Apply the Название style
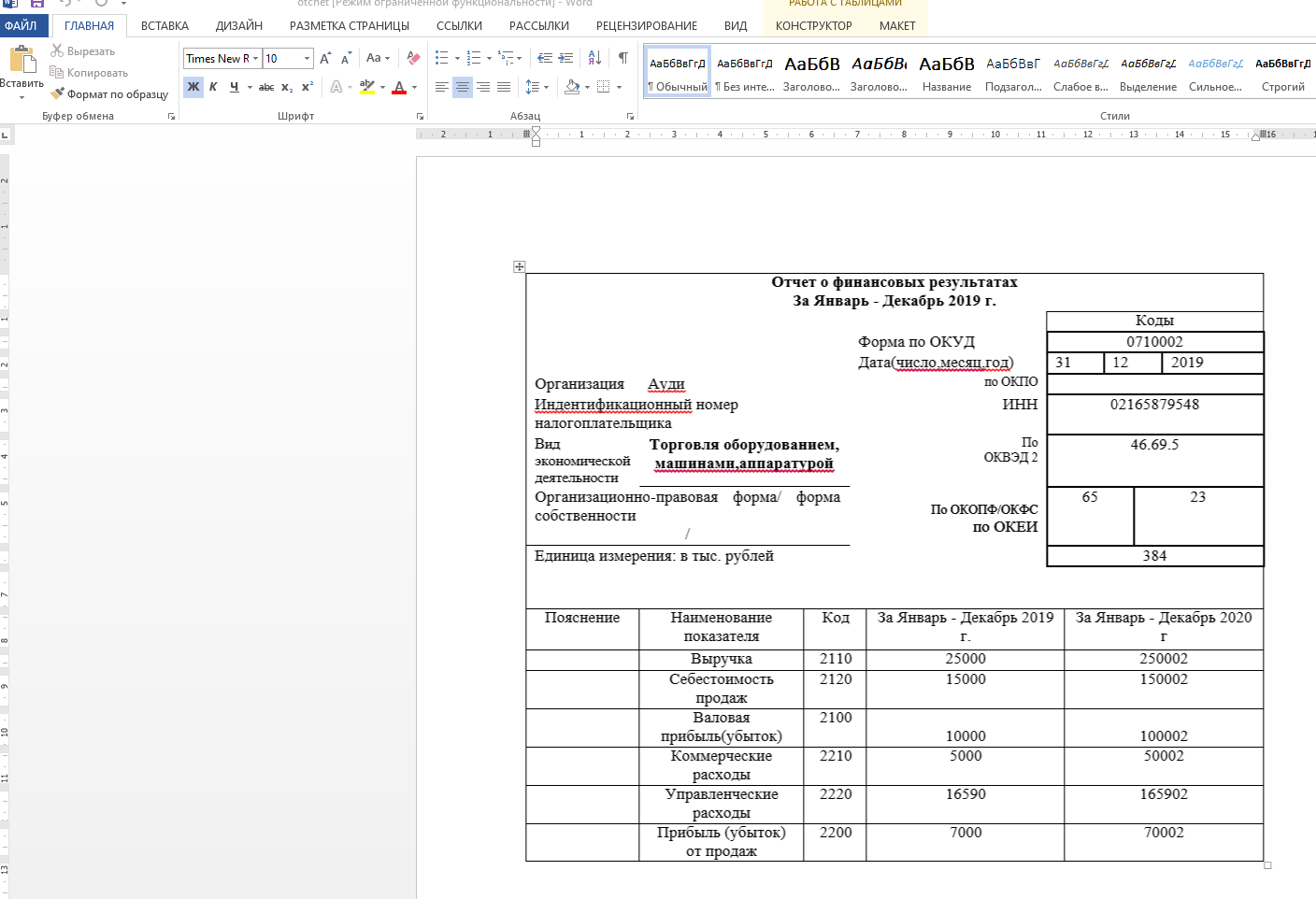This screenshot has height=899, width=1316. [947, 73]
